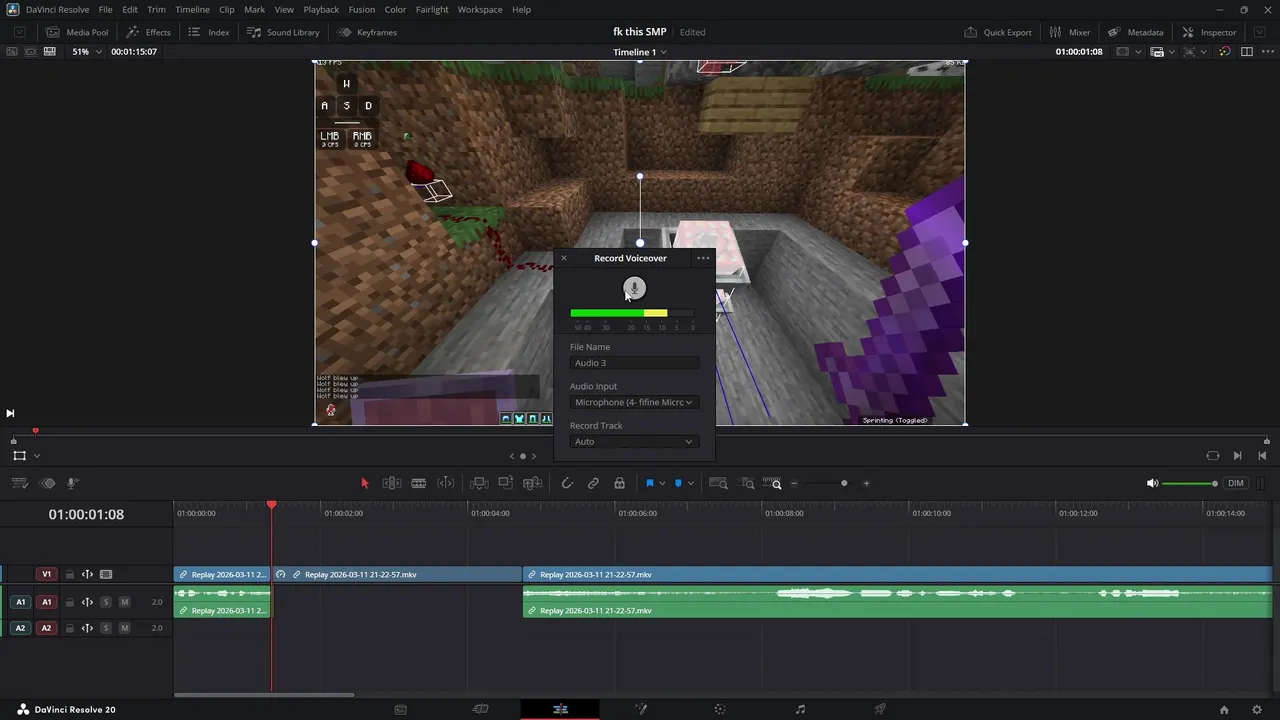The height and width of the screenshot is (720, 1280).
Task: Toggle the DIM button
Action: point(1236,484)
